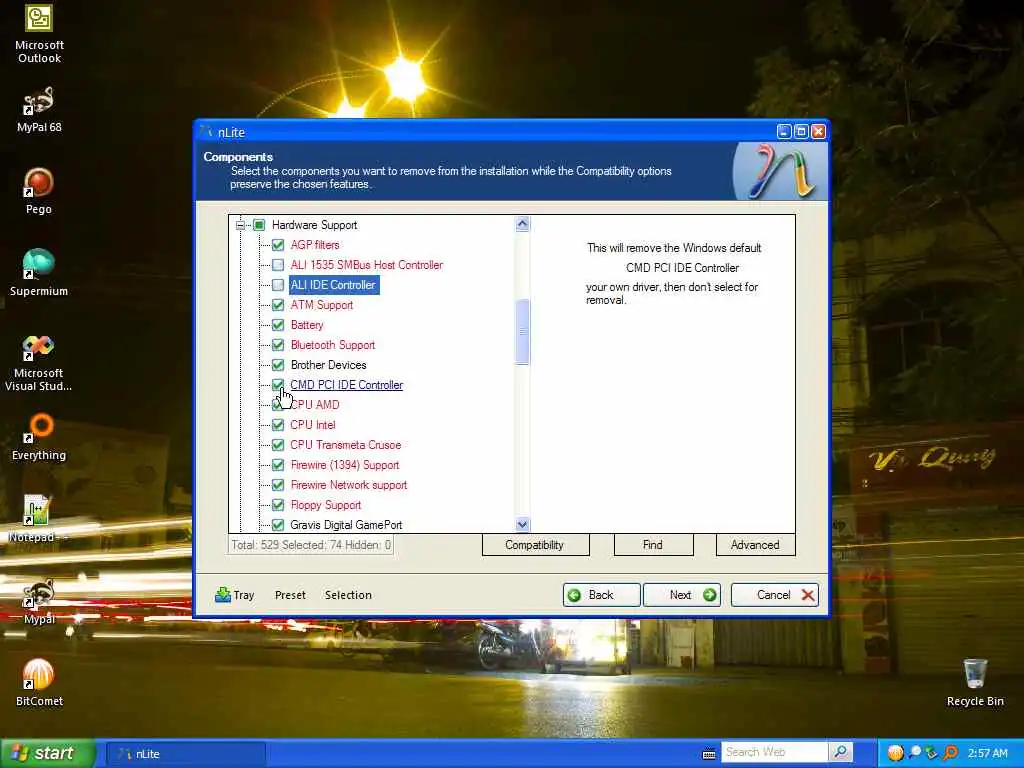Viewport: 1024px width, 768px height.
Task: Launch Supermium browser shortcut
Action: 39,272
